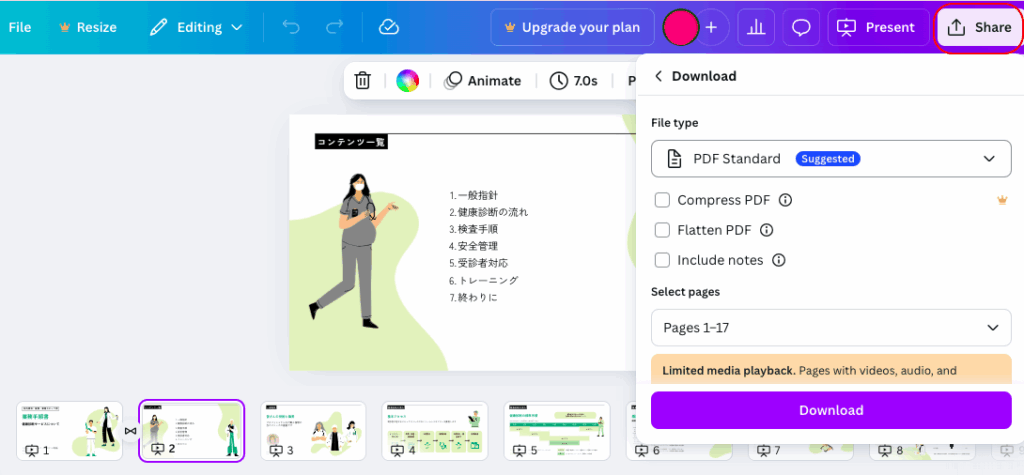Toggle the Include notes checkbox
The width and height of the screenshot is (1024, 475).
coord(662,260)
